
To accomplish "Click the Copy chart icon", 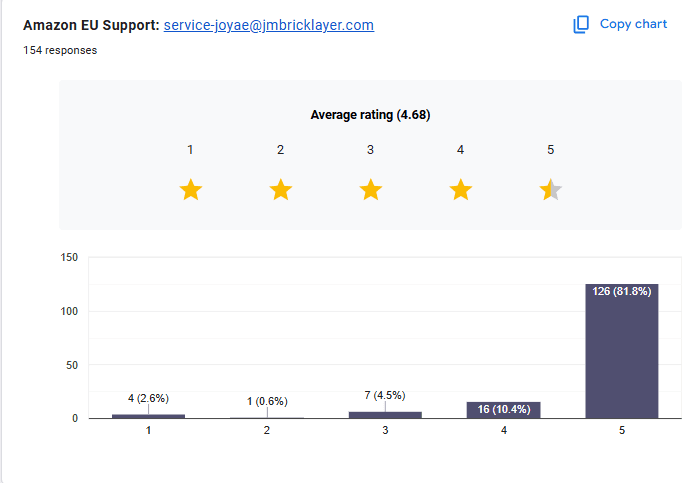I will (x=581, y=24).
